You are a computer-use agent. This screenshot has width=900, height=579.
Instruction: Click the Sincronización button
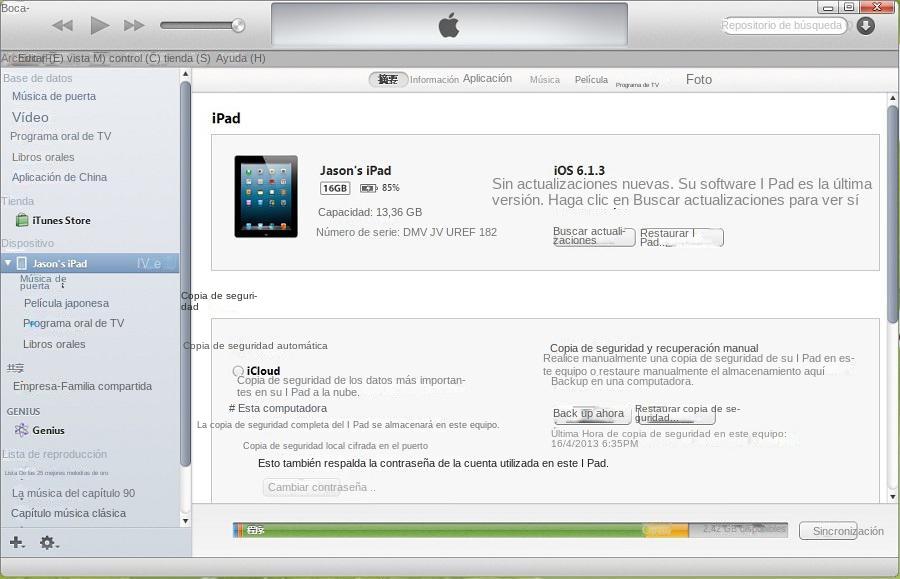click(x=828, y=531)
